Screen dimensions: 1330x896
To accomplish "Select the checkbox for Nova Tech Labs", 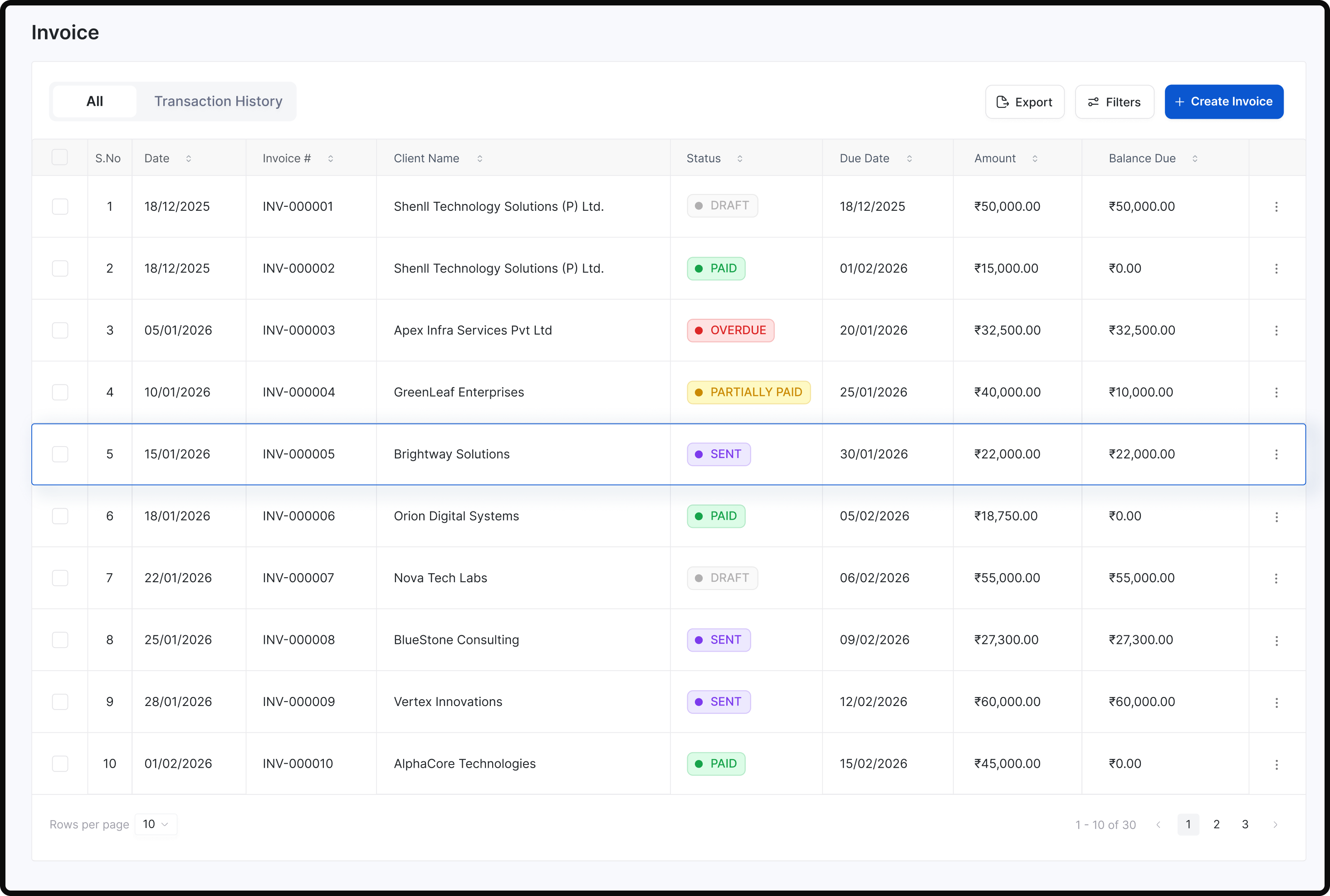I will coord(59,578).
